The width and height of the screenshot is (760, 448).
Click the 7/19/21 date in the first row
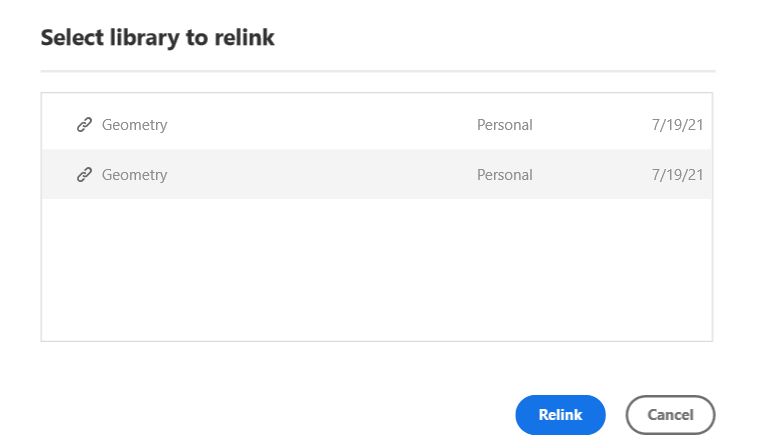coord(677,125)
